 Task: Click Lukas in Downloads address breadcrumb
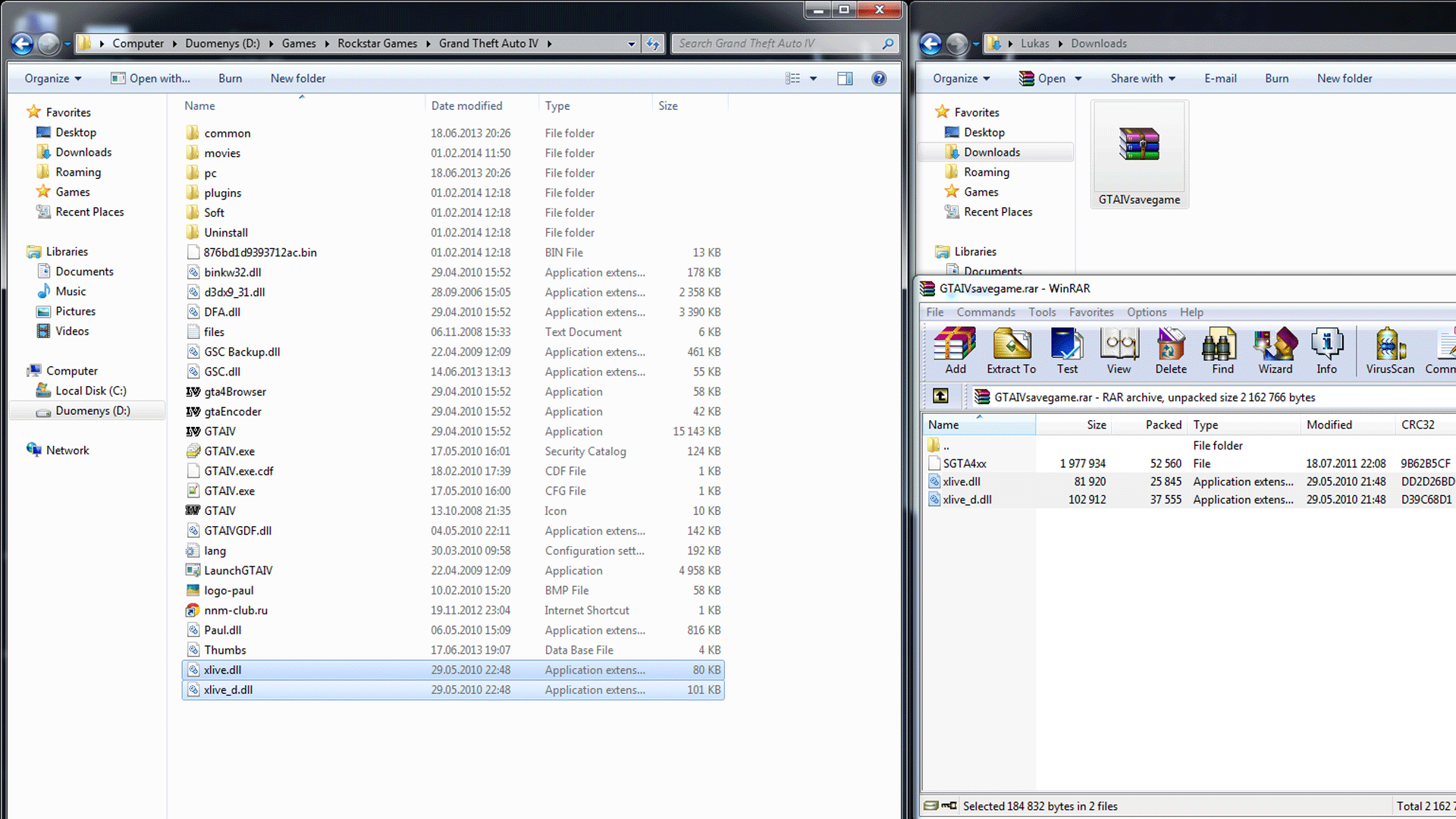click(x=1034, y=44)
